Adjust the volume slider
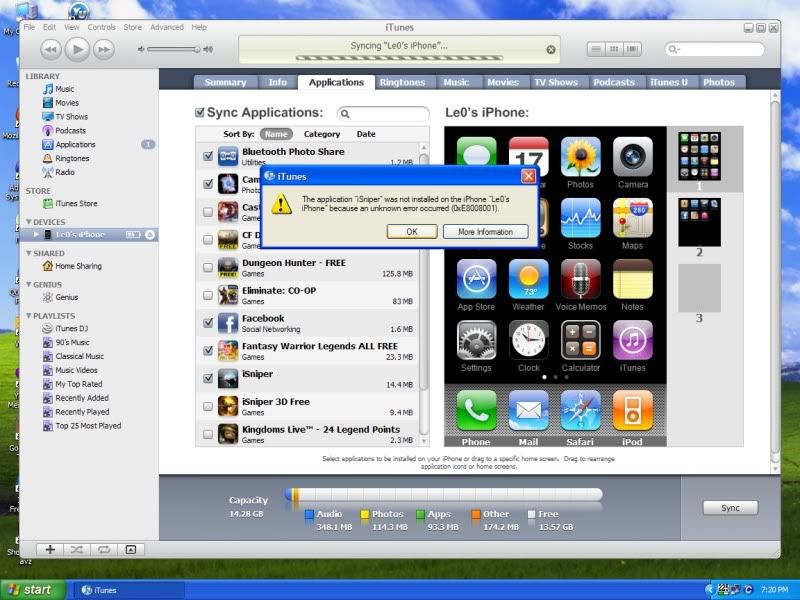The width and height of the screenshot is (800, 600). click(172, 49)
